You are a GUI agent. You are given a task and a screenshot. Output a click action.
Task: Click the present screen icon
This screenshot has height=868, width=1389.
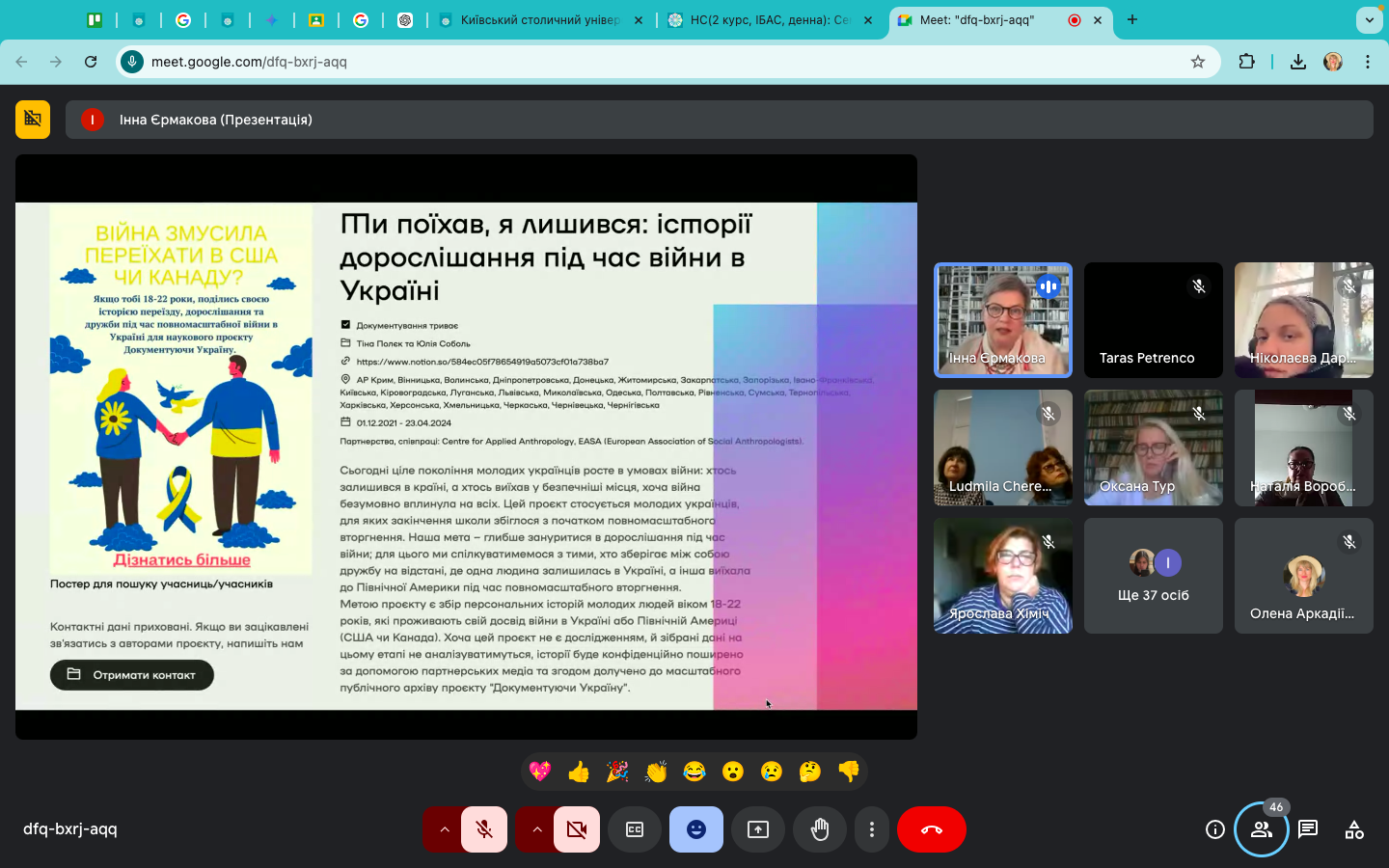click(x=758, y=829)
